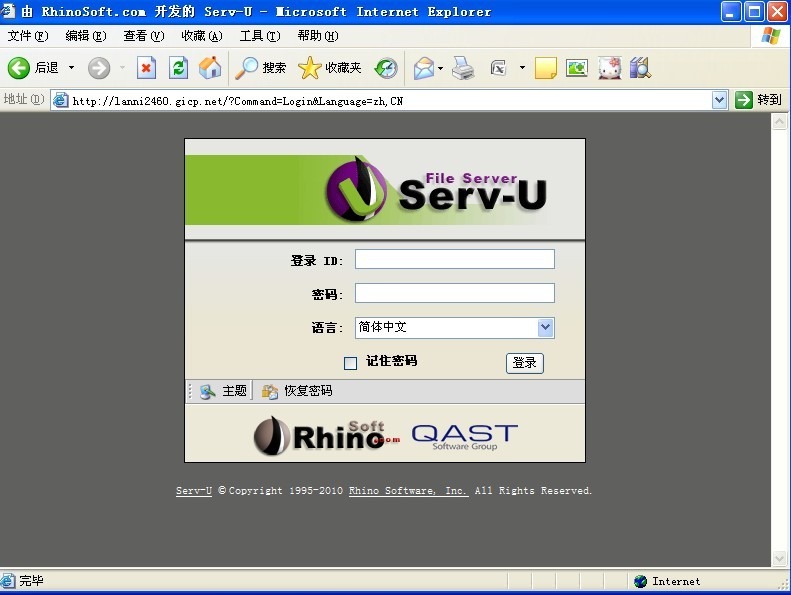Click the Windows flag logo
The width and height of the screenshot is (791, 595).
(x=771, y=36)
